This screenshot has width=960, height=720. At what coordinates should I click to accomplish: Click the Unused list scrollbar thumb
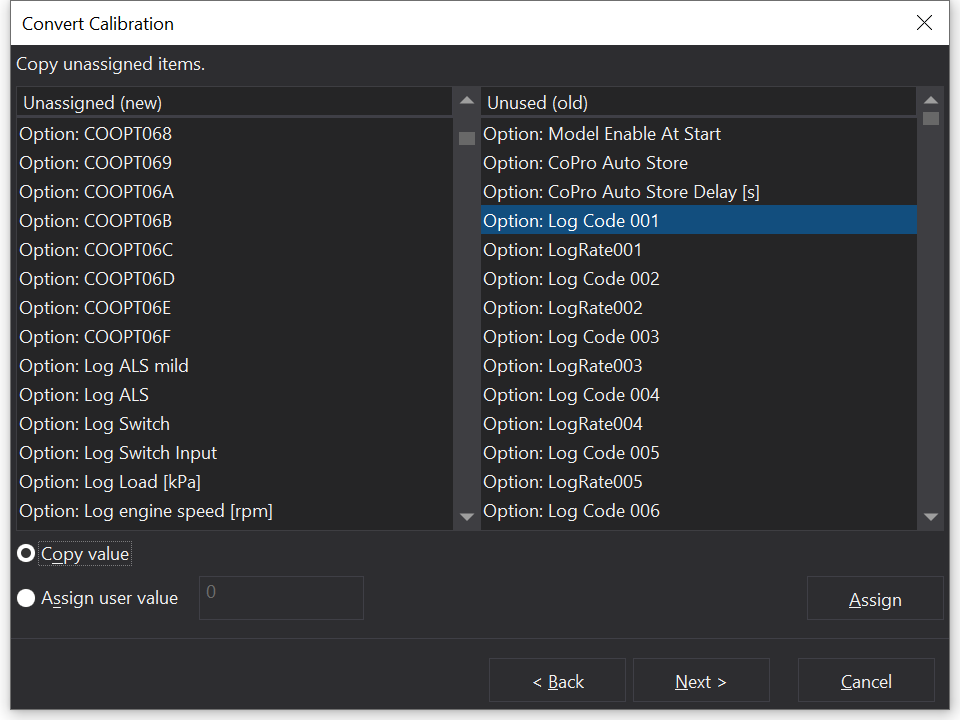coord(931,118)
